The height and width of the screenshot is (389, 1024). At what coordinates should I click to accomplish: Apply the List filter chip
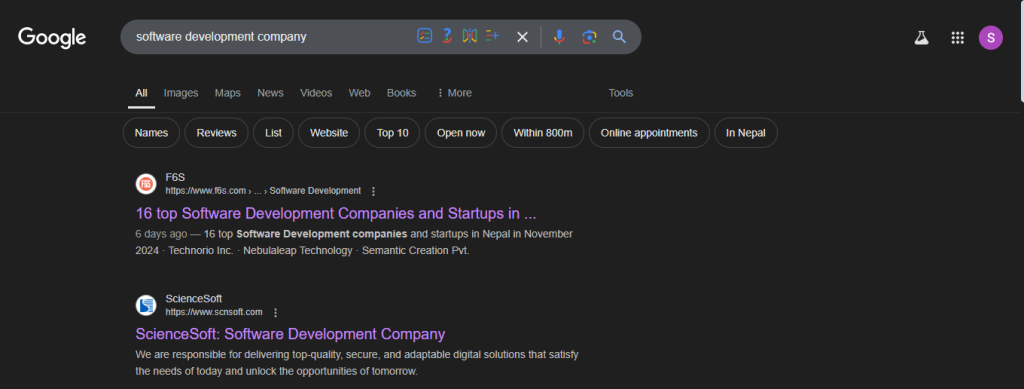click(274, 133)
